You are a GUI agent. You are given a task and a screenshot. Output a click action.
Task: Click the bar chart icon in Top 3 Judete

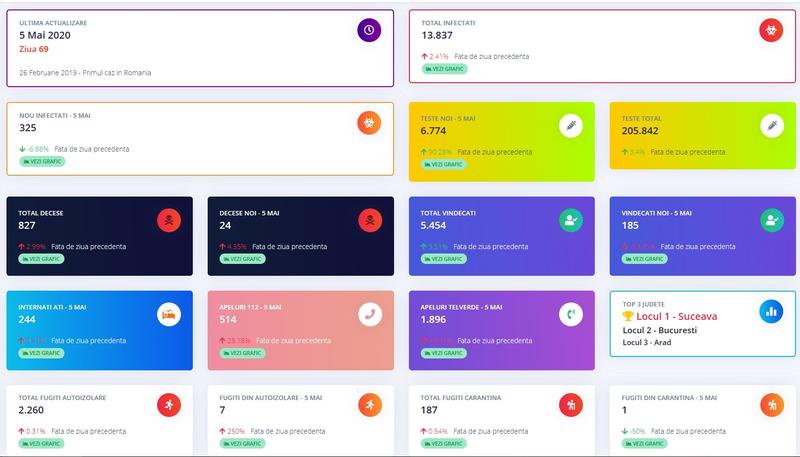click(x=771, y=311)
